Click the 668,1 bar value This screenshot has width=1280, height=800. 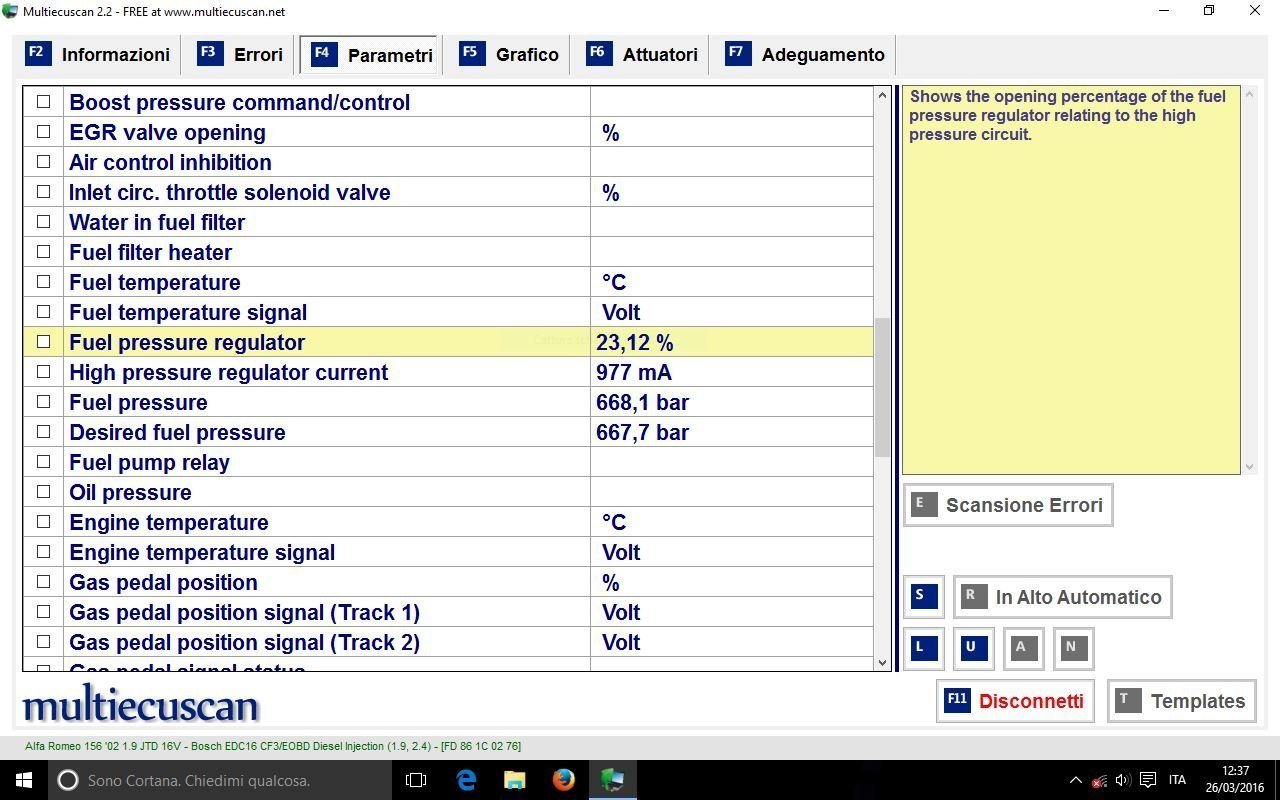(x=642, y=402)
